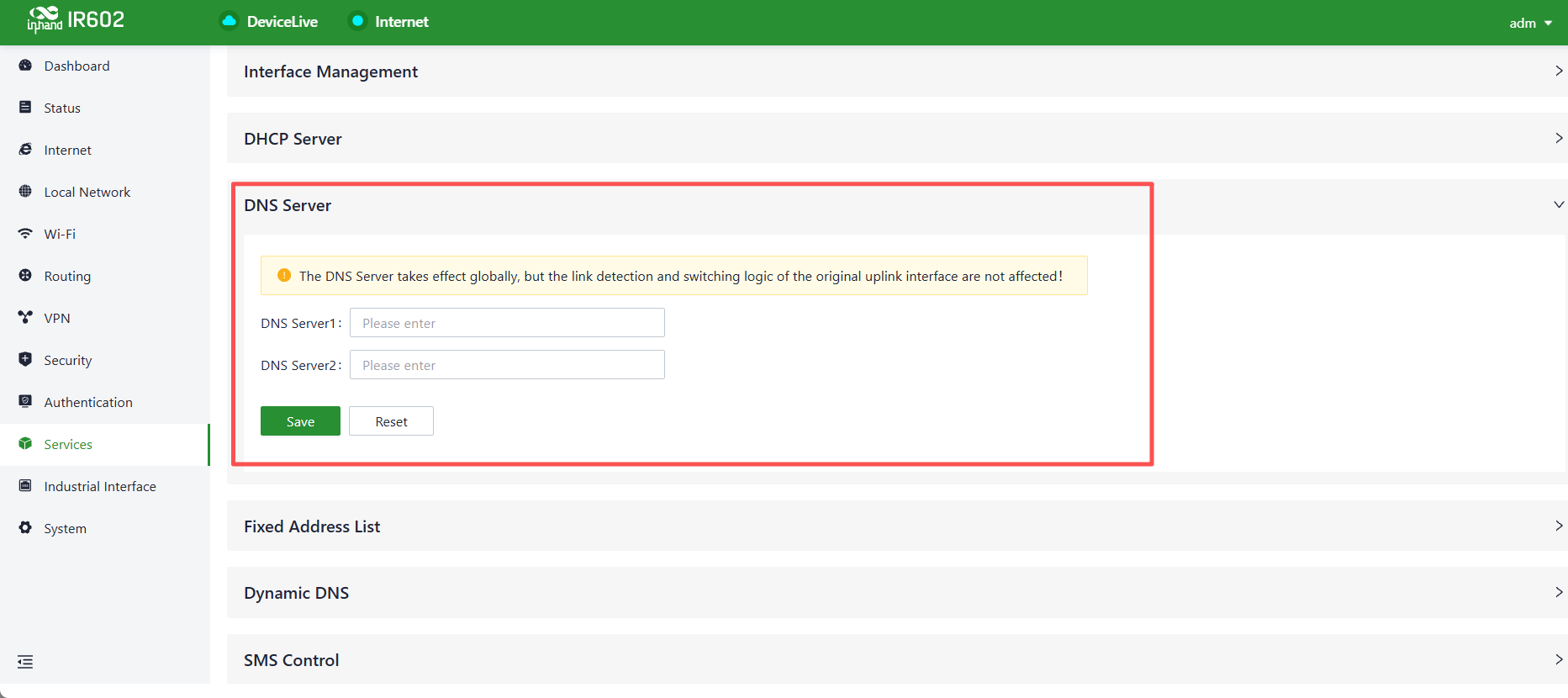Select the Wi-Fi menu item
Screen dimensions: 1568x698
(x=105, y=234)
